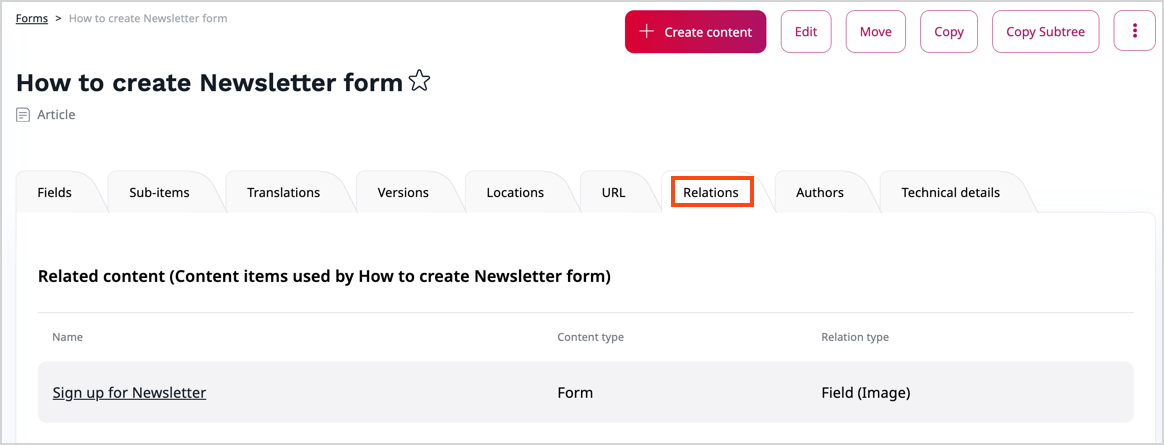1164x445 pixels.
Task: Switch to the Sub-items tab
Action: click(x=159, y=192)
